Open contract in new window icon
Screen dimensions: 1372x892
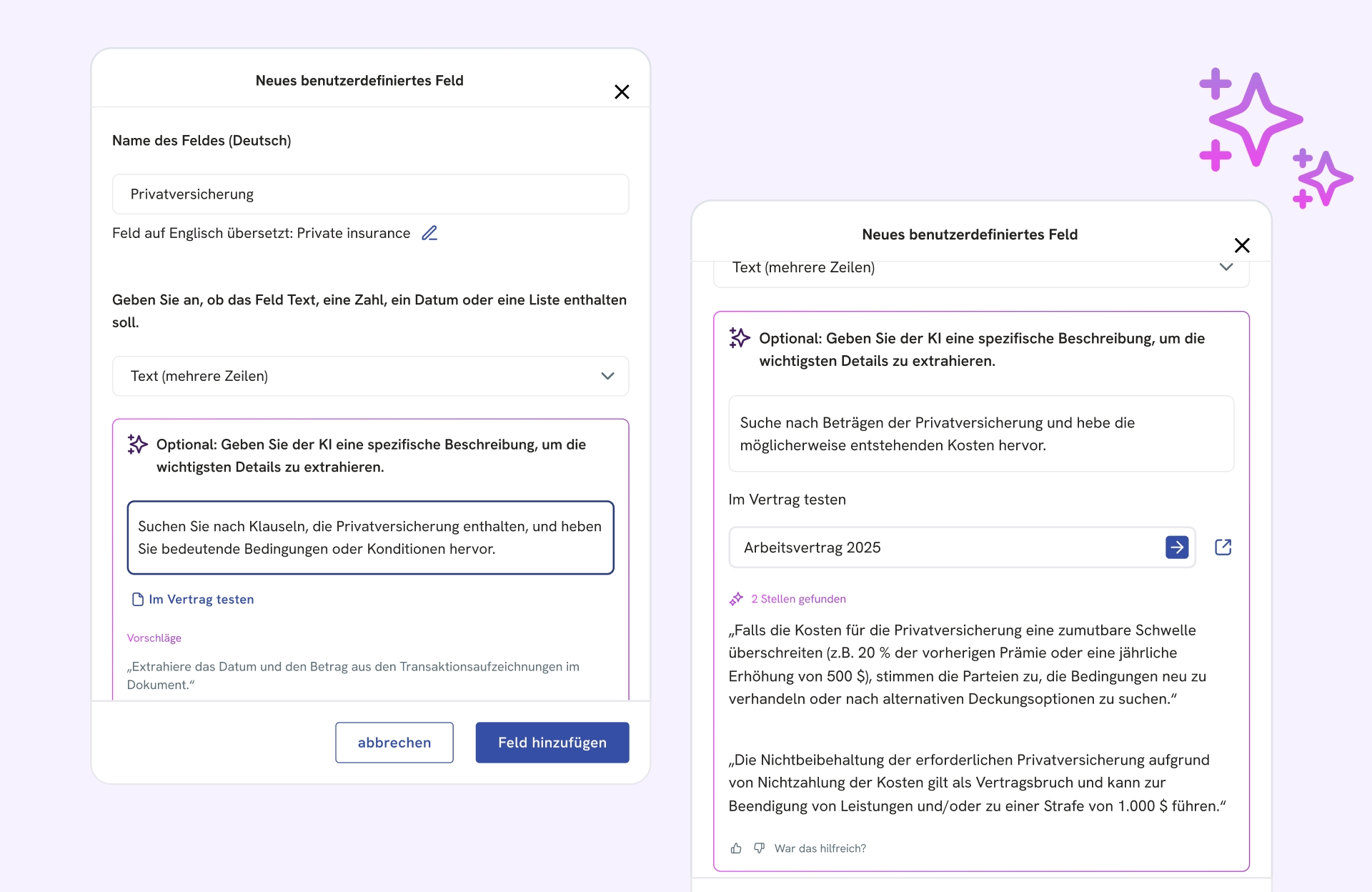pos(1223,547)
